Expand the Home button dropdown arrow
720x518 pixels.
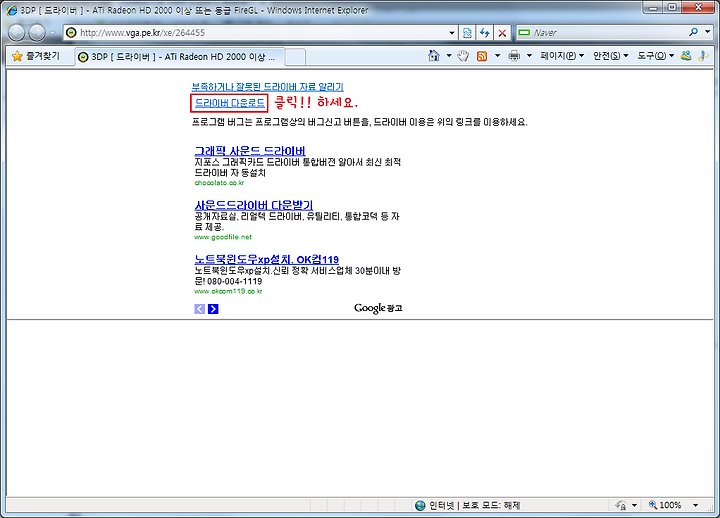pyautogui.click(x=449, y=56)
